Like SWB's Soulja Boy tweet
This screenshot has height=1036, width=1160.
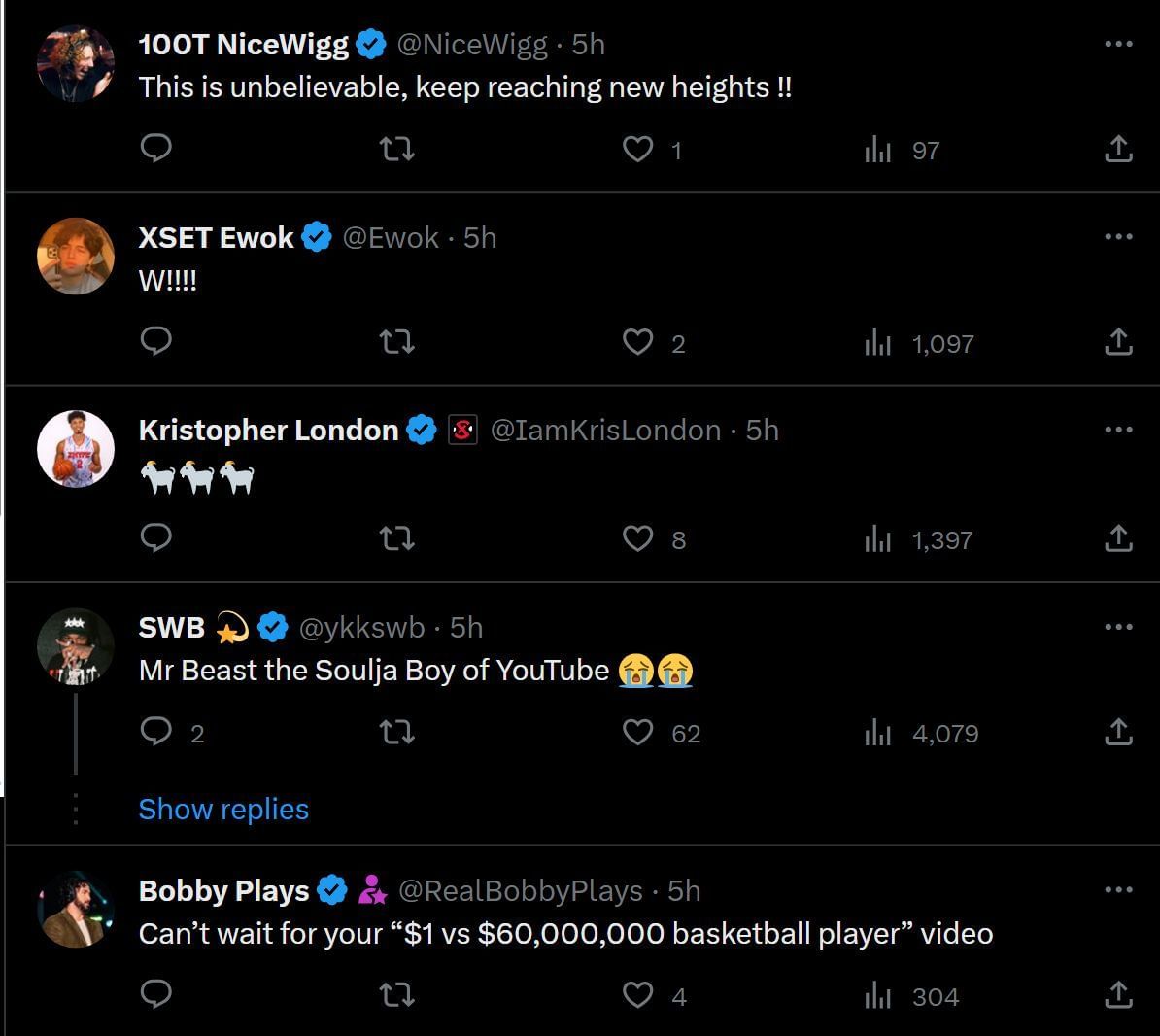click(638, 732)
